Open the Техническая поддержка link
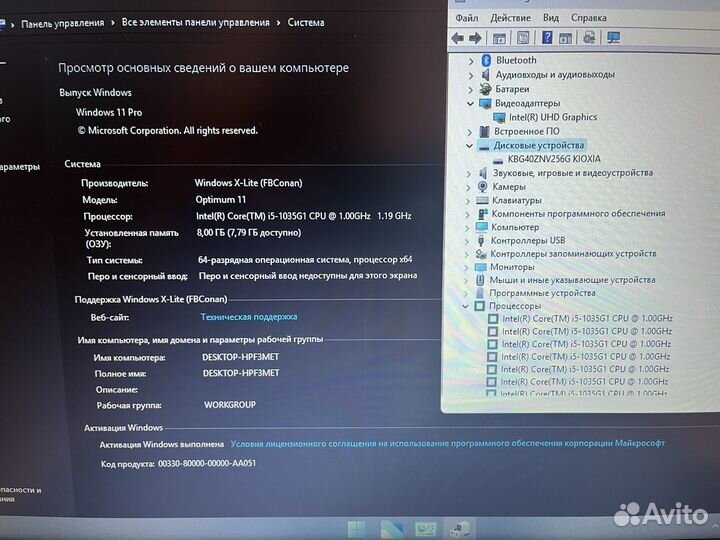Image resolution: width=720 pixels, height=540 pixels. tap(249, 317)
